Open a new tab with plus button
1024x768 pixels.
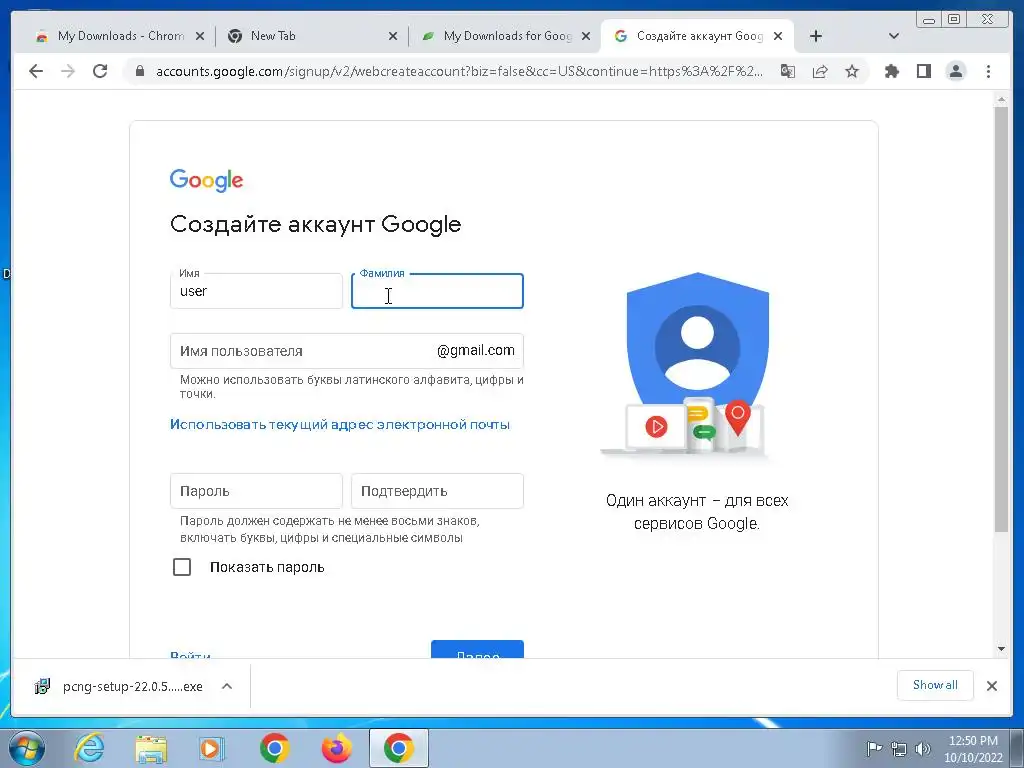click(x=816, y=36)
